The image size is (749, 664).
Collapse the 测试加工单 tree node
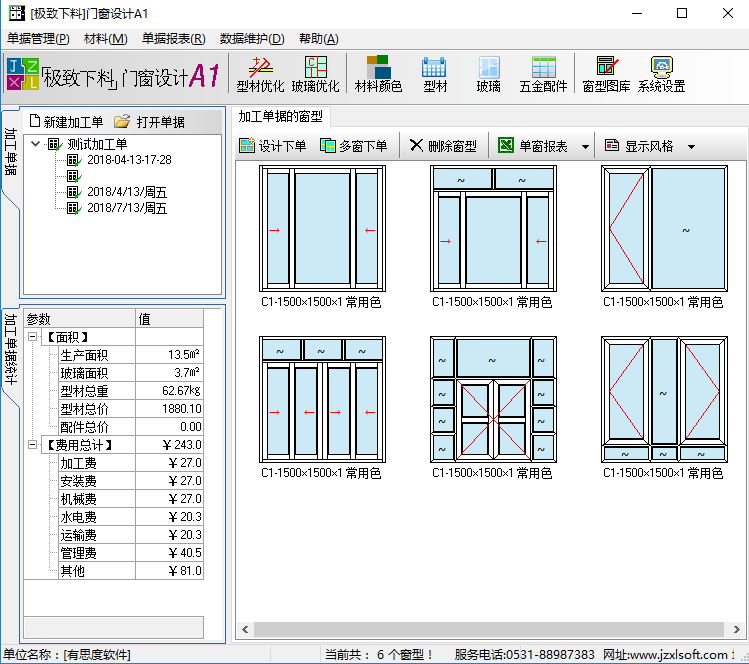pos(35,143)
